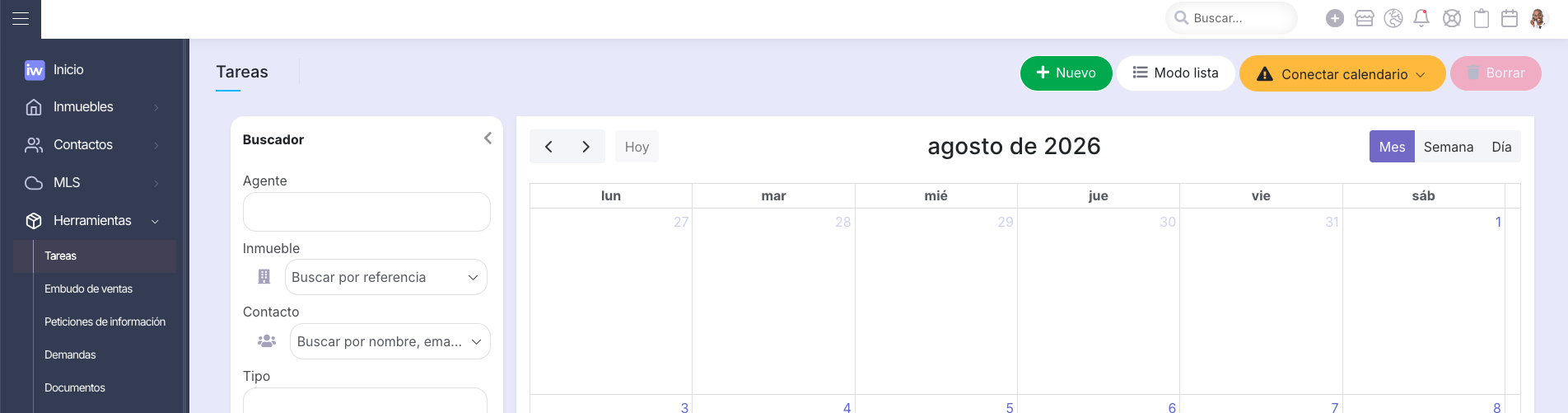The image size is (1568, 413).
Task: Open the hamburger menu in top-left corner
Action: click(21, 18)
